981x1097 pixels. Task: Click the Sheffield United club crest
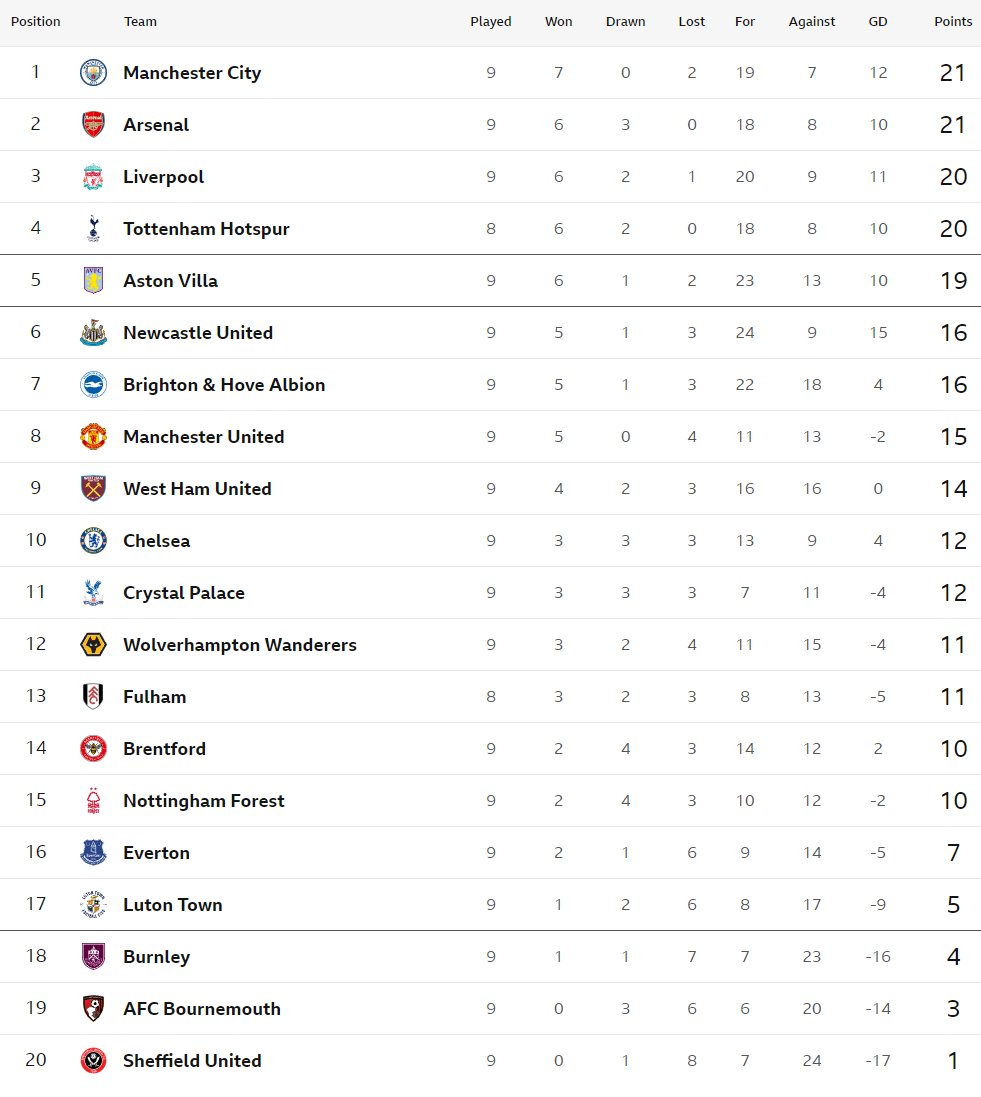click(x=93, y=1061)
